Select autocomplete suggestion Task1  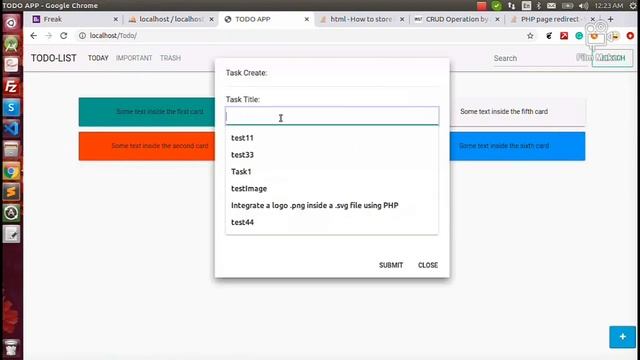(332, 171)
